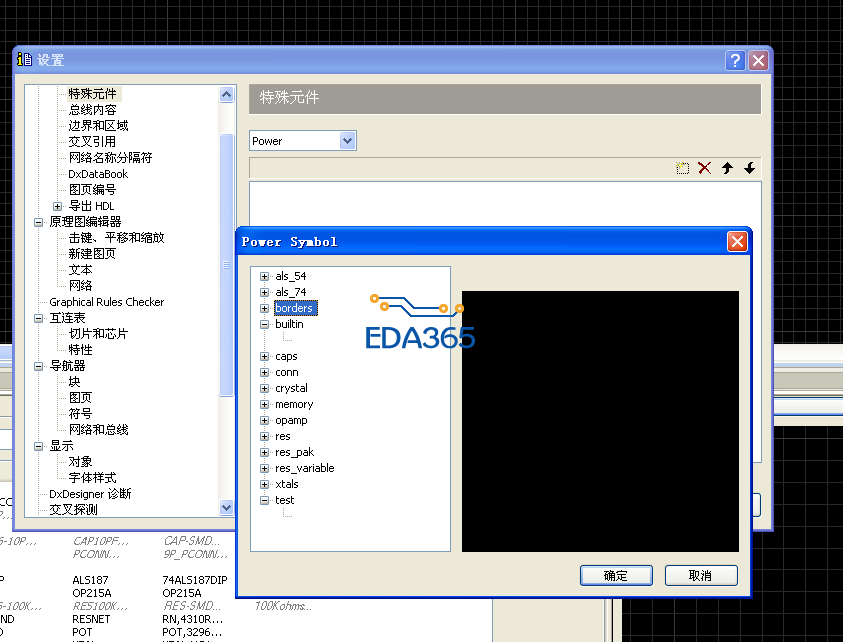Open the Power dropdown combo box
843x642 pixels.
coord(347,141)
